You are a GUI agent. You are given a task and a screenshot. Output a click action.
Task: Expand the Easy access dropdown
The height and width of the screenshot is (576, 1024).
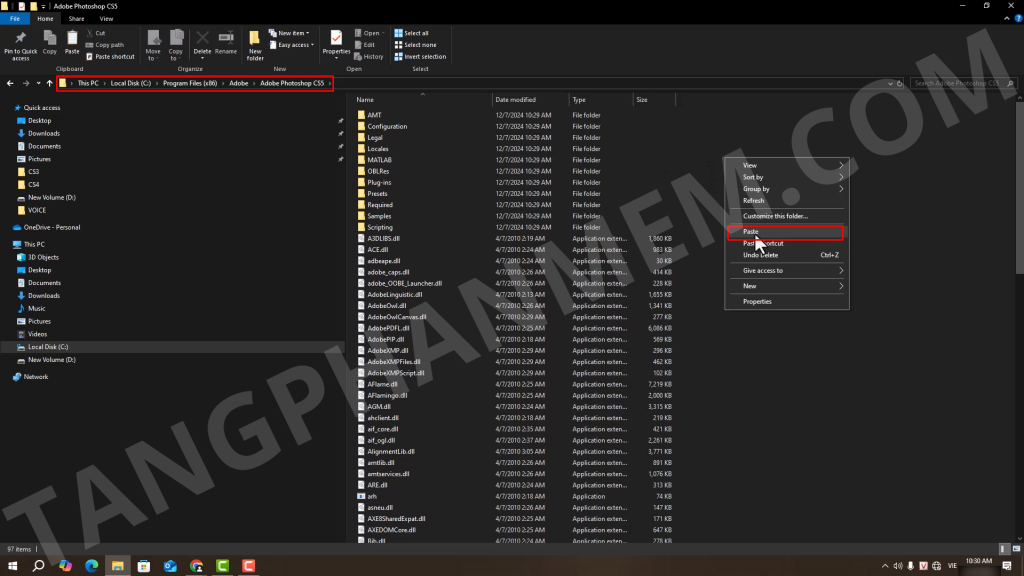(294, 45)
